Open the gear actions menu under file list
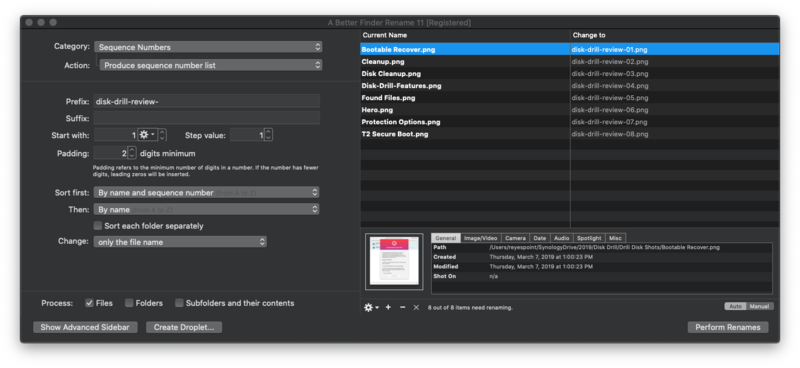Image resolution: width=800 pixels, height=368 pixels. [x=371, y=308]
